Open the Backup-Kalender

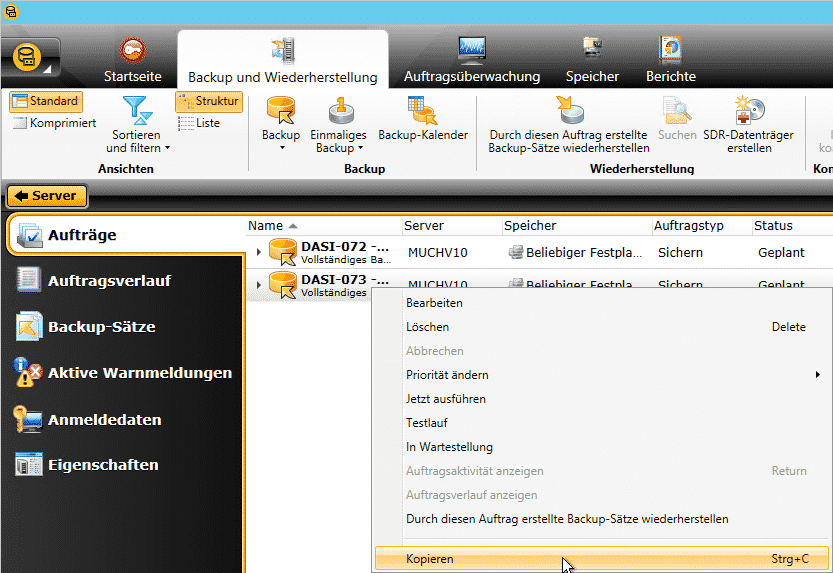[x=423, y=119]
